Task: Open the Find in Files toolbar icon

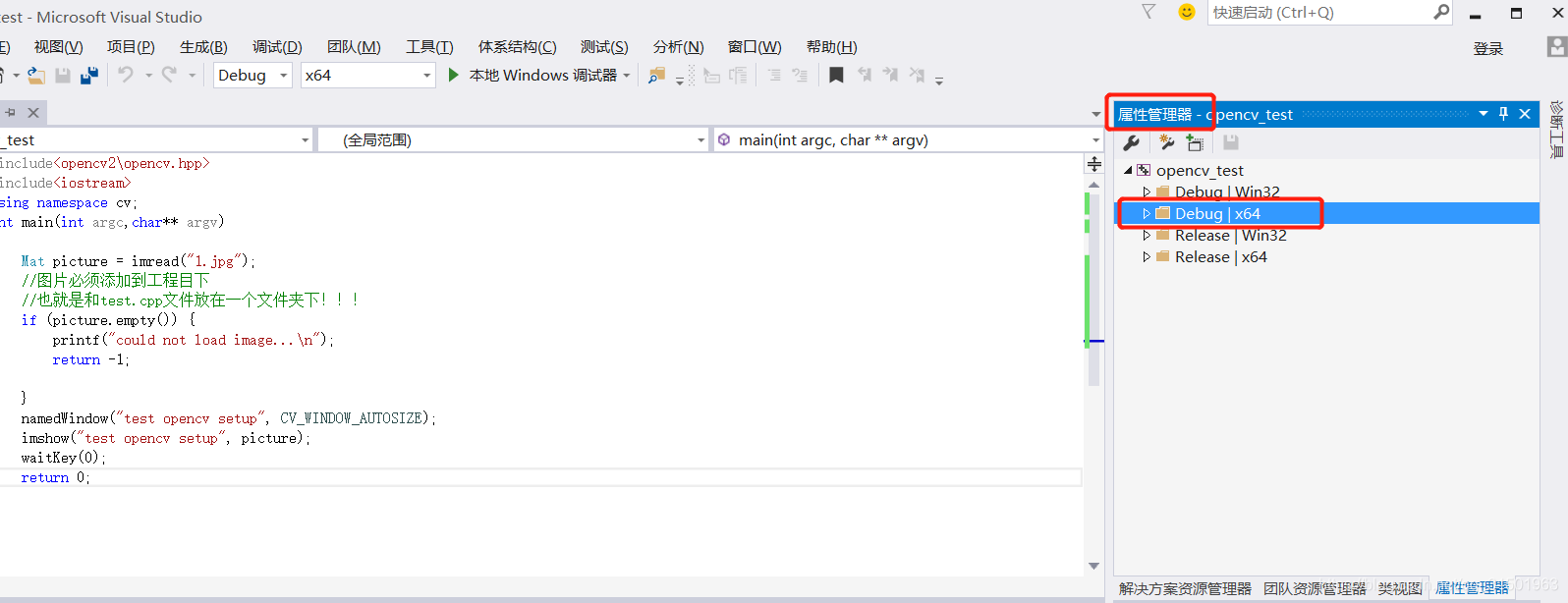Action: 657,76
